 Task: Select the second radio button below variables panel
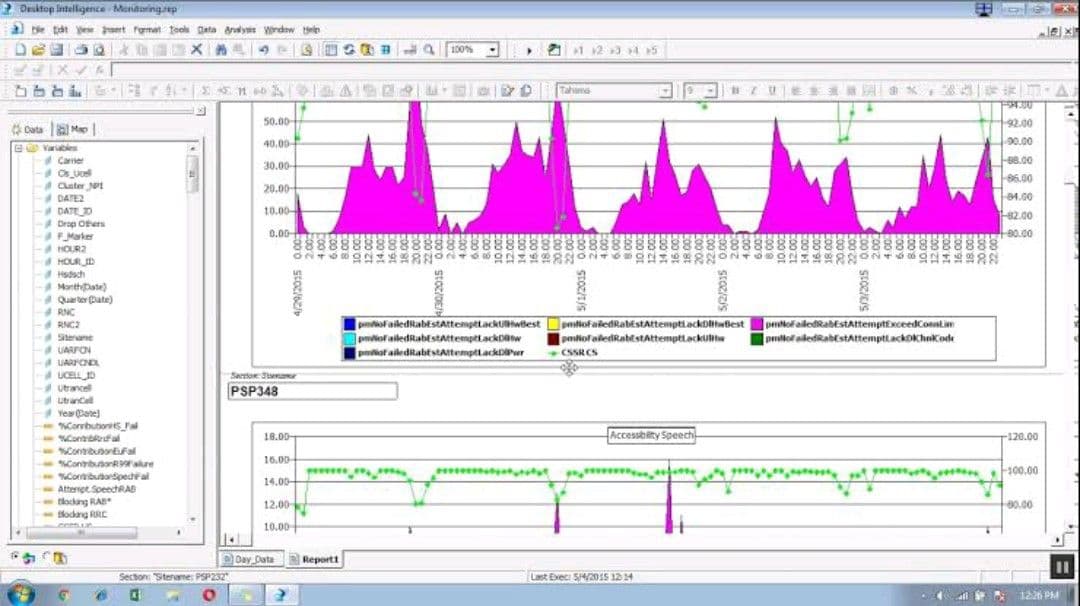point(47,557)
